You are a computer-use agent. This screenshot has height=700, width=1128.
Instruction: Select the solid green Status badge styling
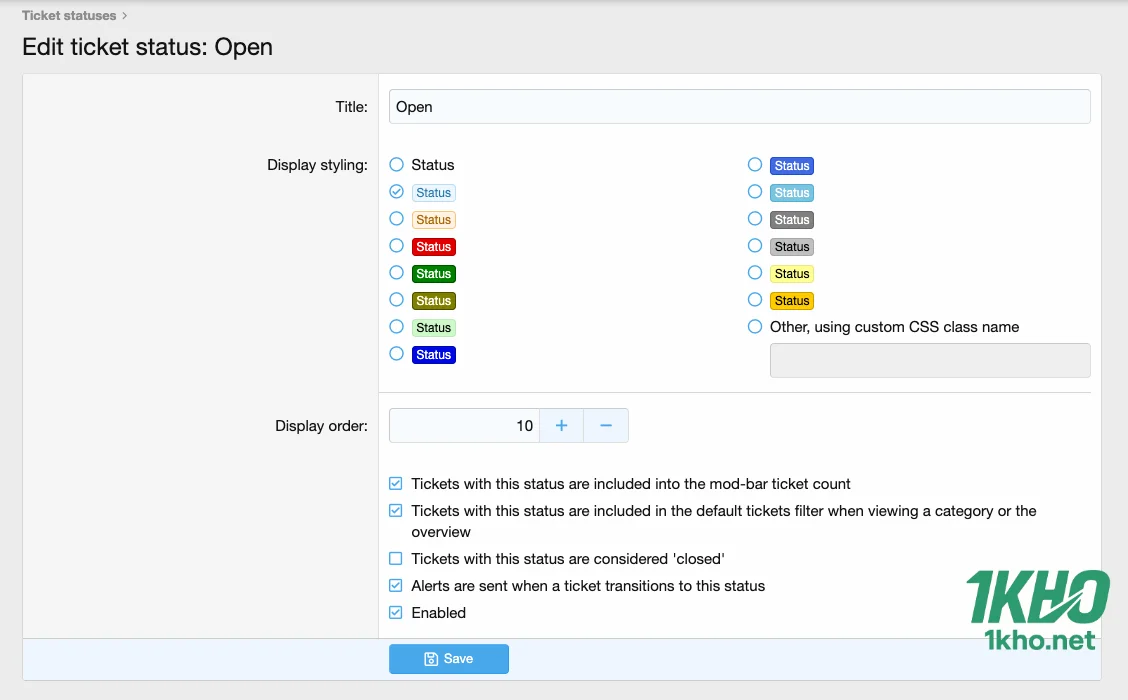tap(396, 273)
